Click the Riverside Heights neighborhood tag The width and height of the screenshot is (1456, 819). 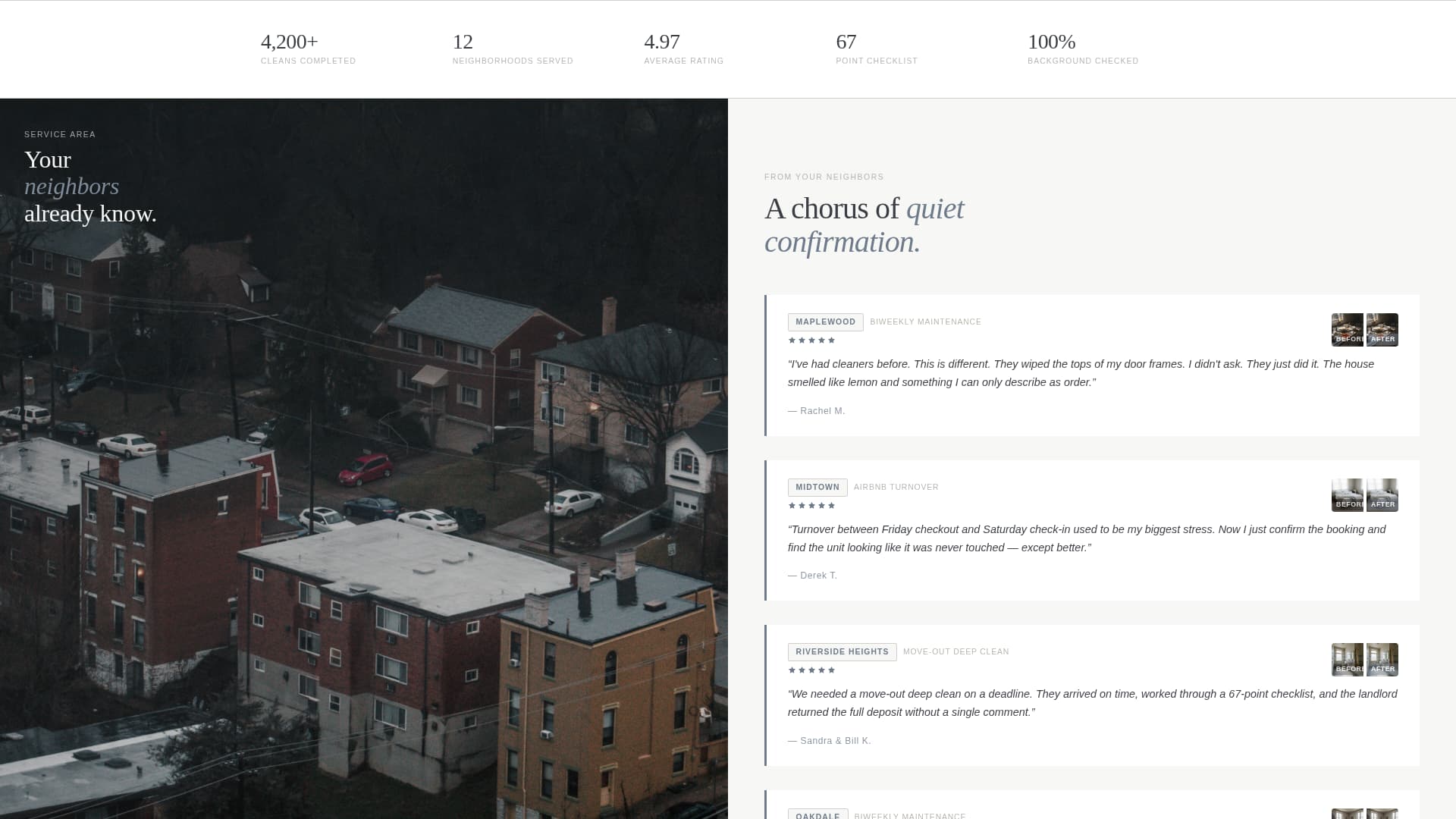coord(842,652)
